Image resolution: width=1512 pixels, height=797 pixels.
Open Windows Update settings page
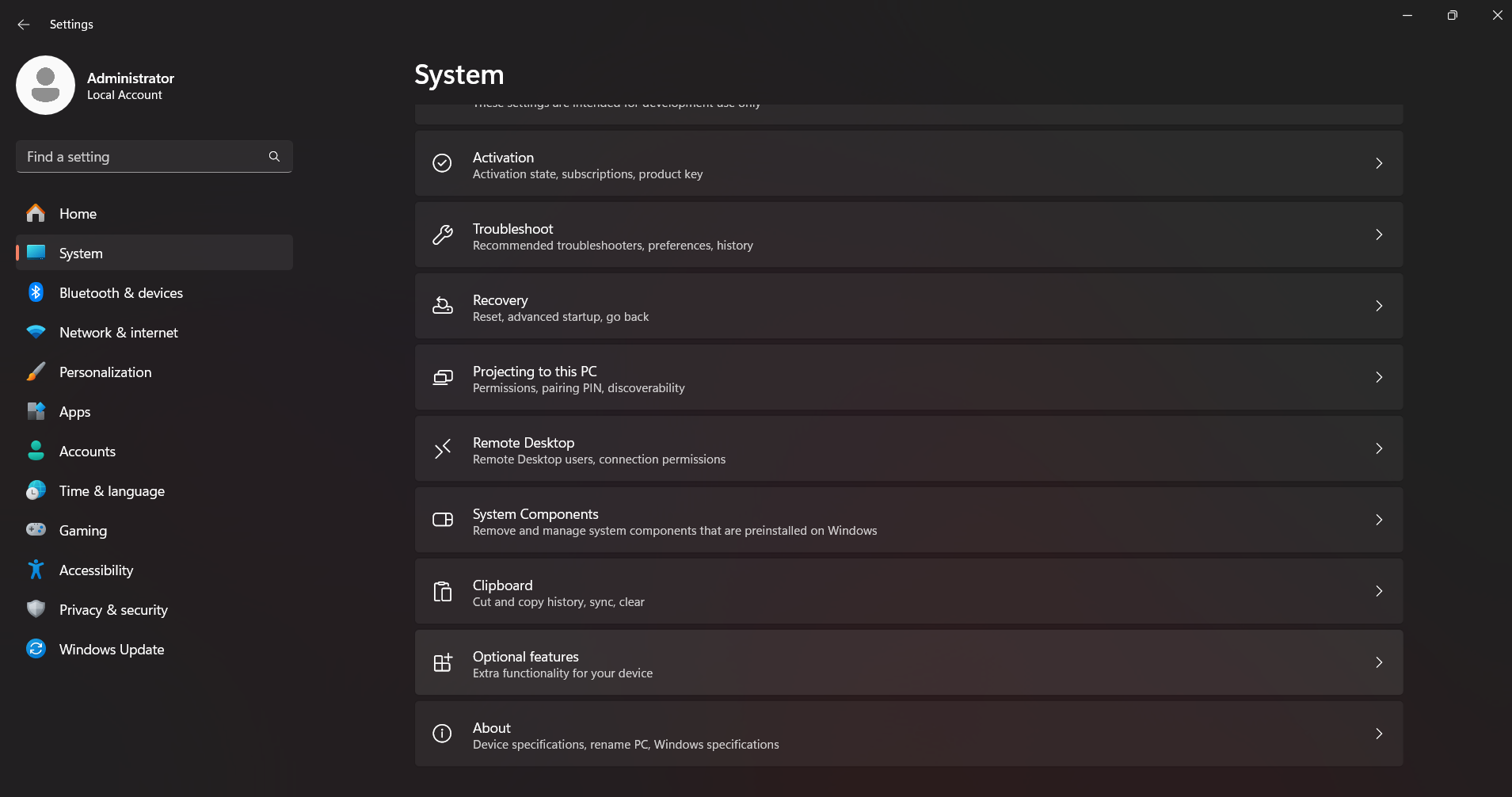(111, 650)
